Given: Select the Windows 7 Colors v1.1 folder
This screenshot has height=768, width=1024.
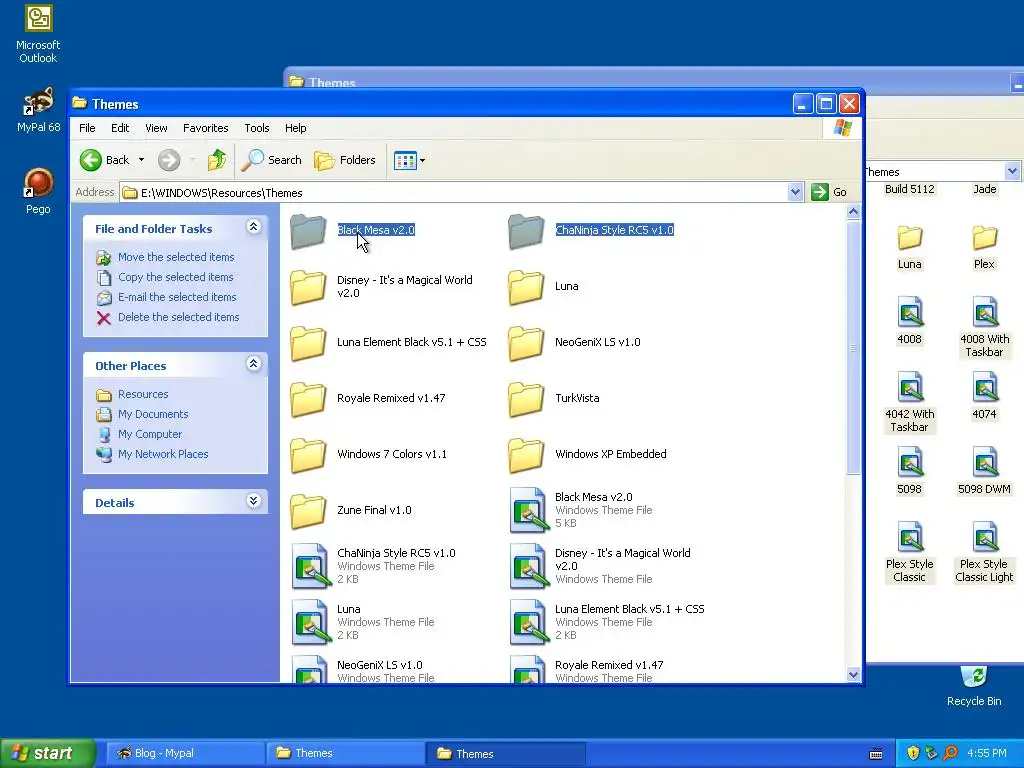Looking at the screenshot, I should click(x=308, y=455).
